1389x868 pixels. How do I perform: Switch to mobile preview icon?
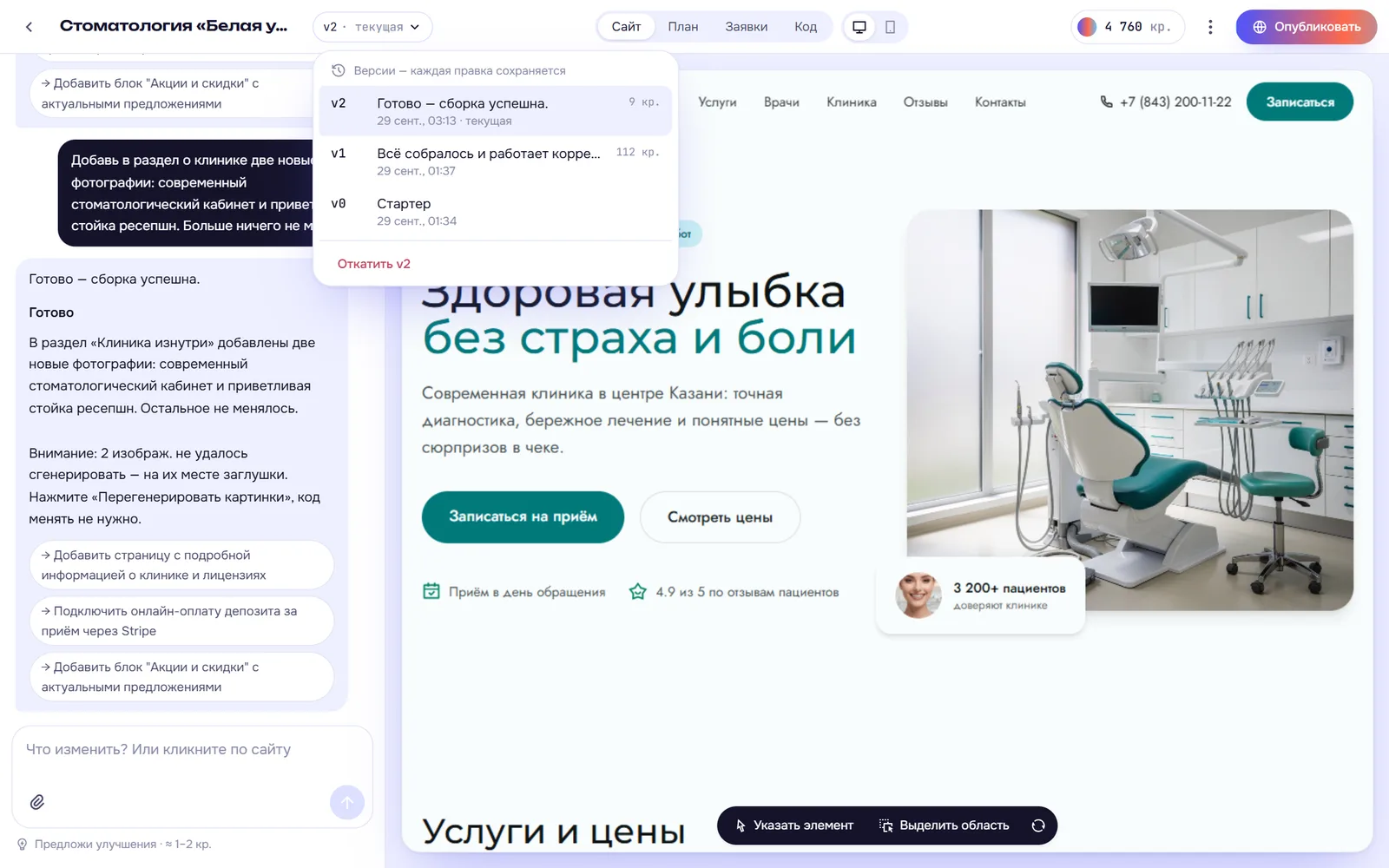[890, 27]
